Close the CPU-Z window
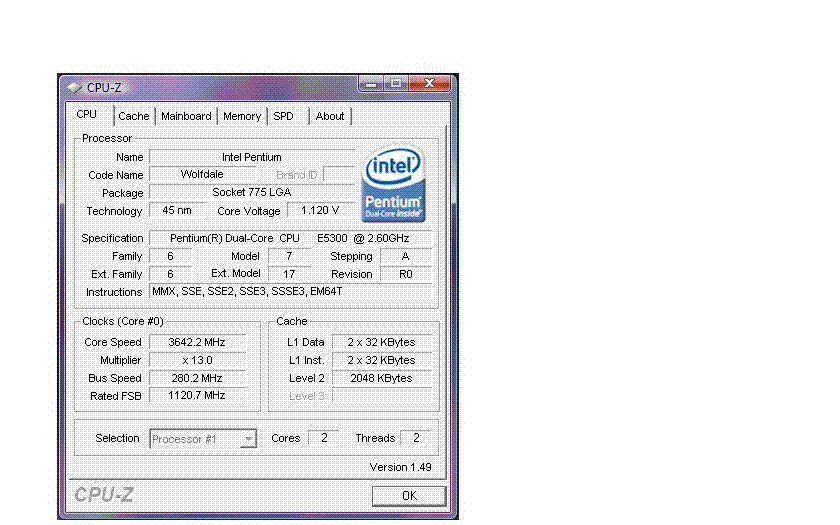This screenshot has height=525, width=840. point(429,84)
